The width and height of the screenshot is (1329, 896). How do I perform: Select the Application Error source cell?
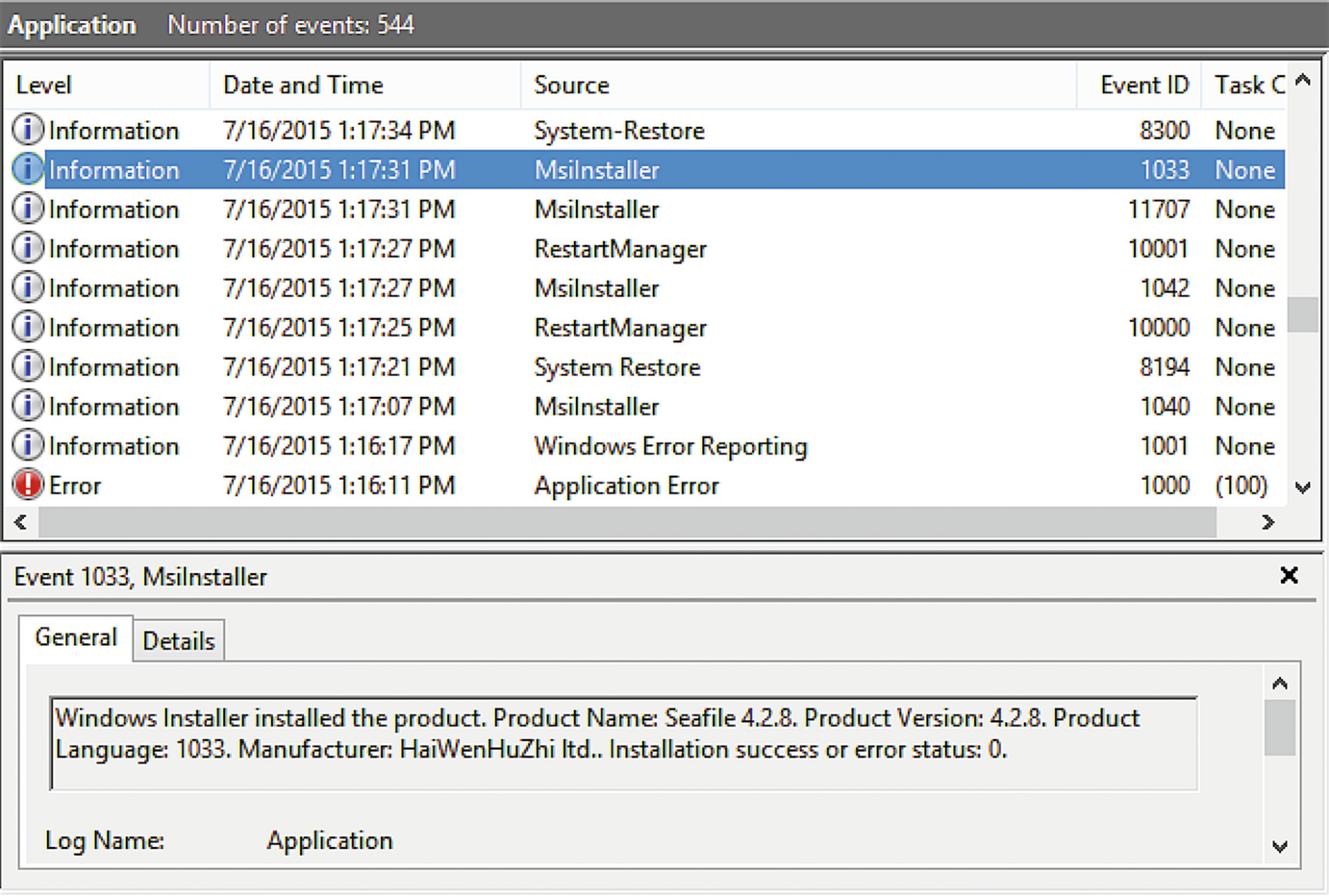(626, 485)
